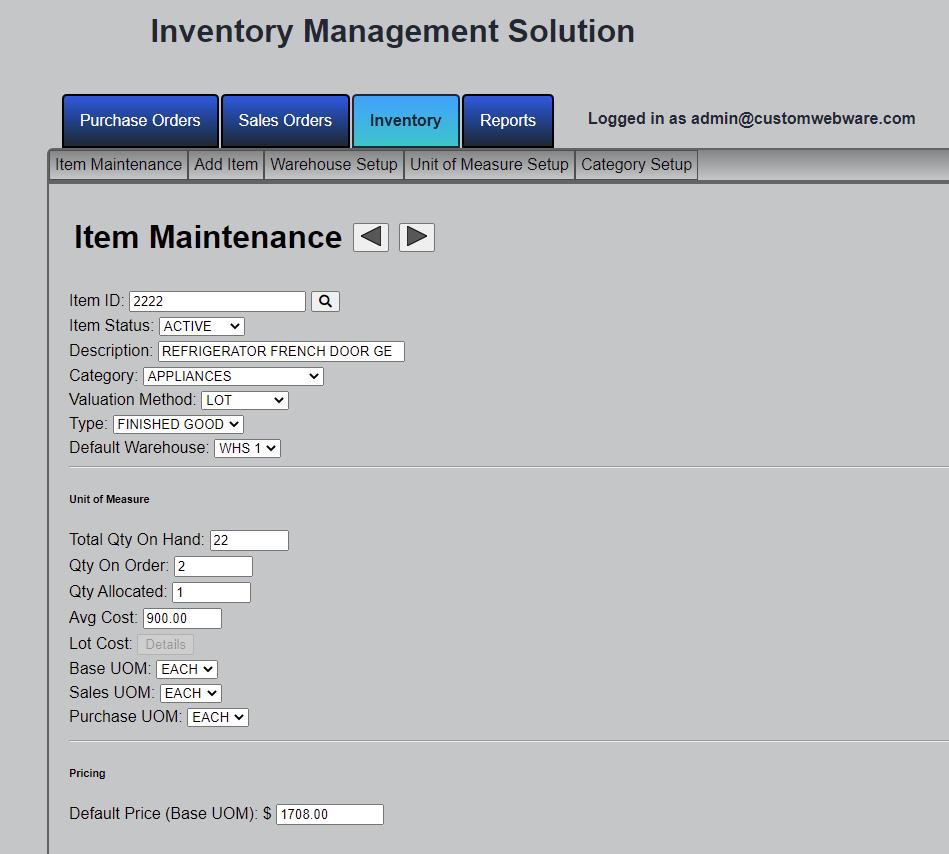Open the Default Warehouse dropdown
Viewport: 949px width, 854px height.
(248, 448)
